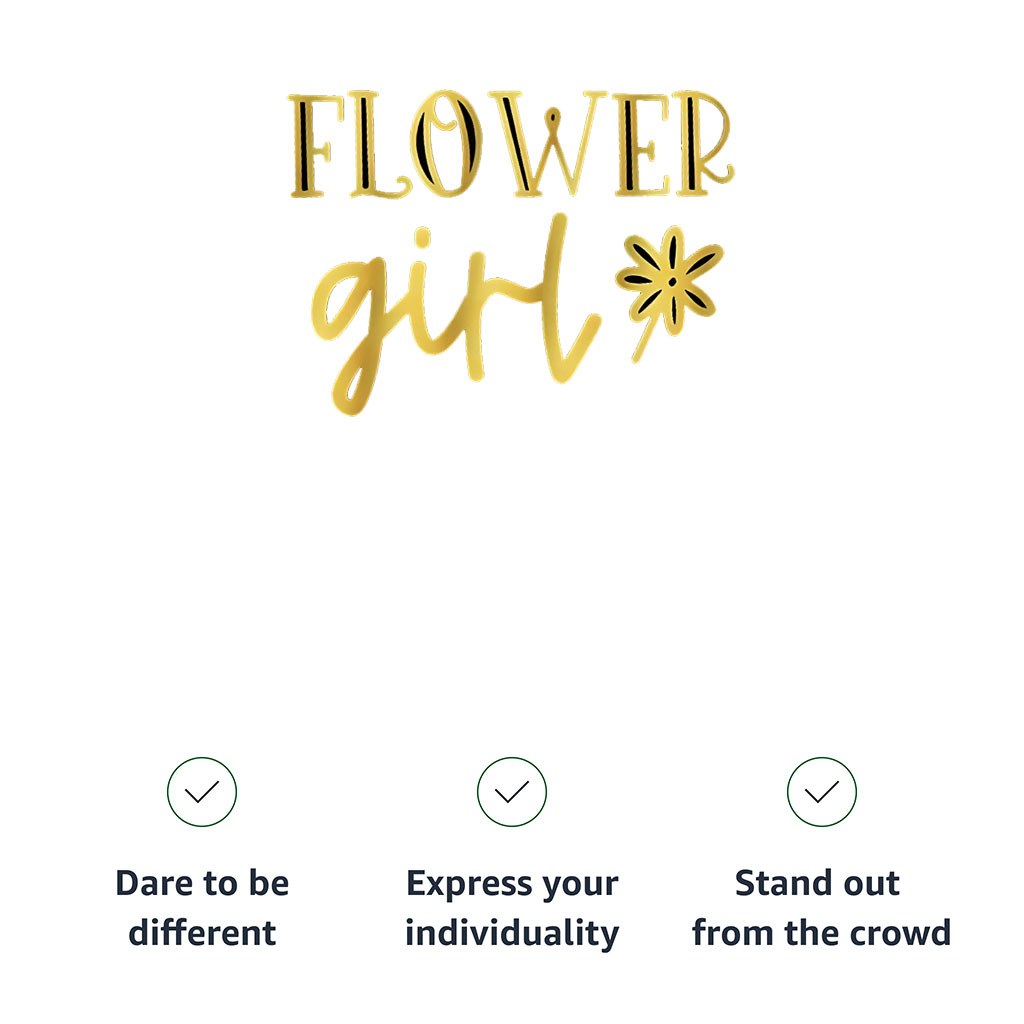The height and width of the screenshot is (1024, 1024).
Task: Select checkmark circle above "Express your individuality"
Action: [512, 792]
